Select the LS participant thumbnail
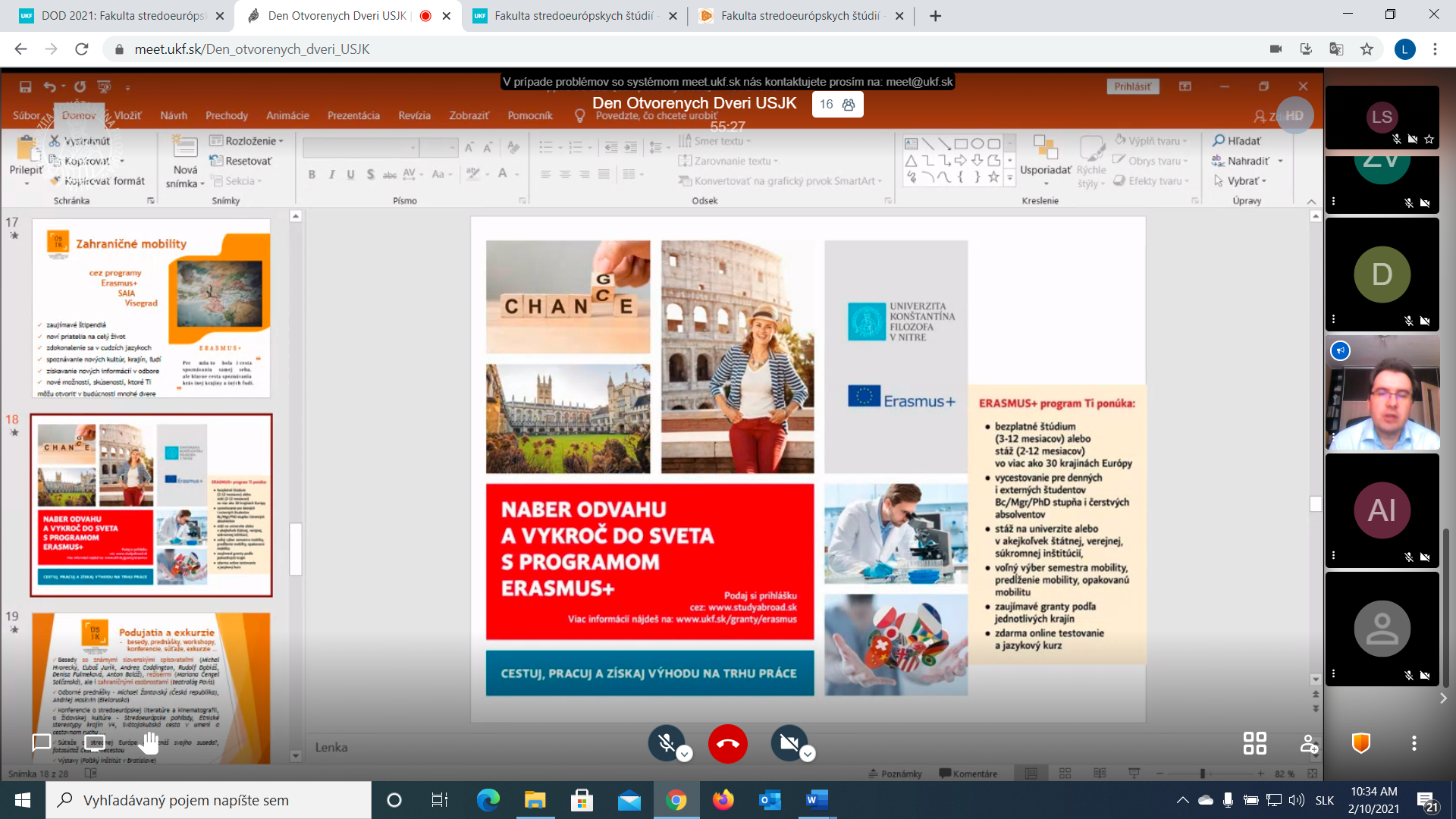 (1382, 117)
